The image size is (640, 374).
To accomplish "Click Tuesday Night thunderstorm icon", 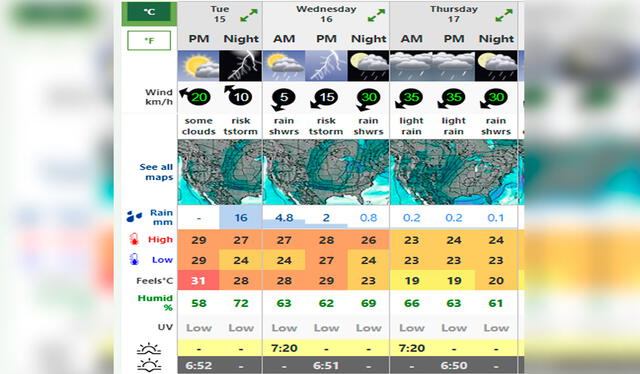I will coord(241,66).
